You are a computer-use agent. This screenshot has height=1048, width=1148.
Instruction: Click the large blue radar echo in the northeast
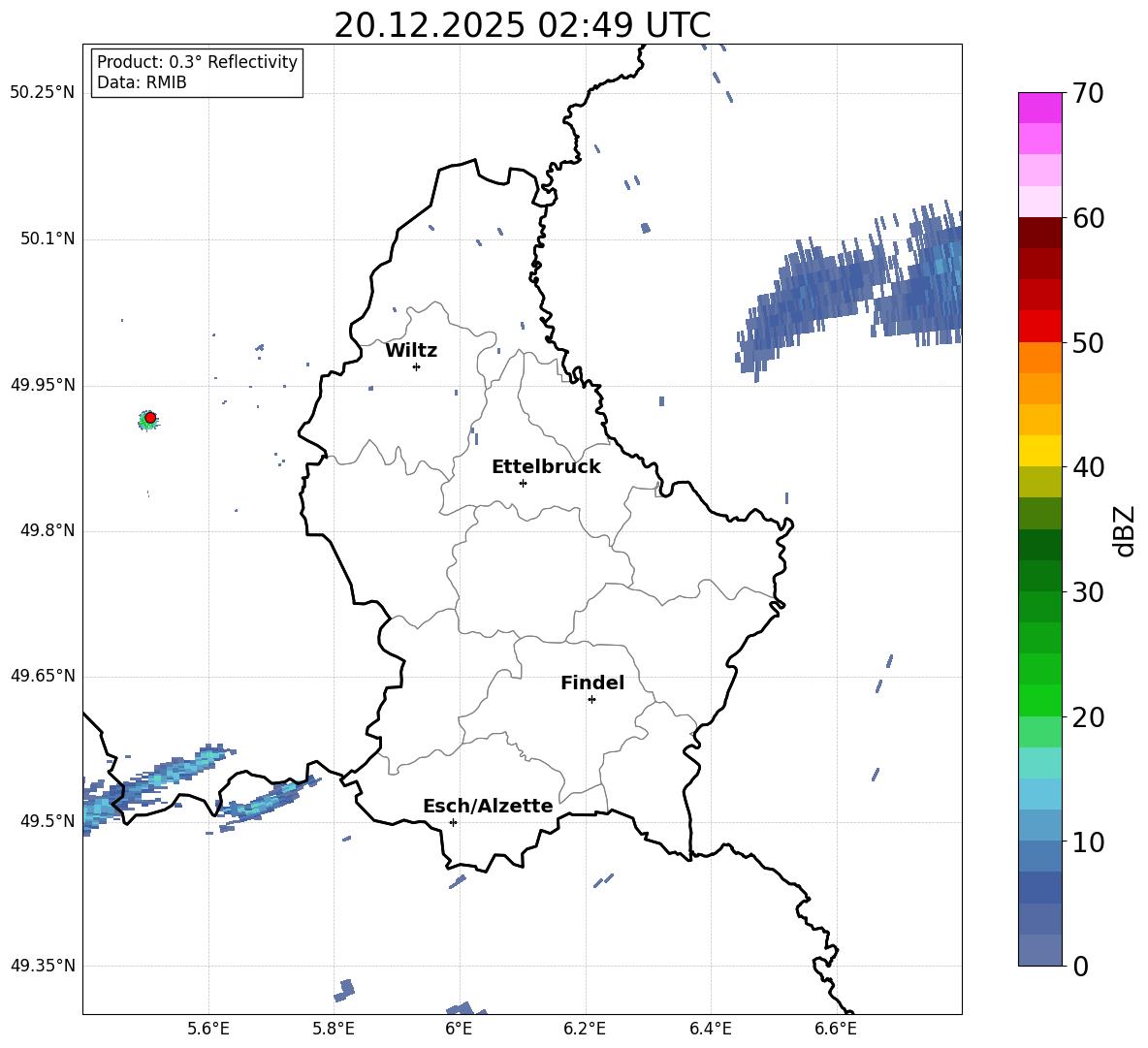[849, 289]
